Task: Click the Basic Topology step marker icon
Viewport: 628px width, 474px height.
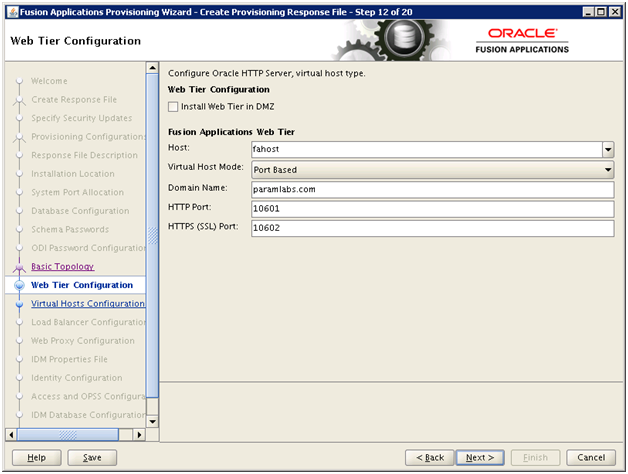Action: pyautogui.click(x=19, y=267)
